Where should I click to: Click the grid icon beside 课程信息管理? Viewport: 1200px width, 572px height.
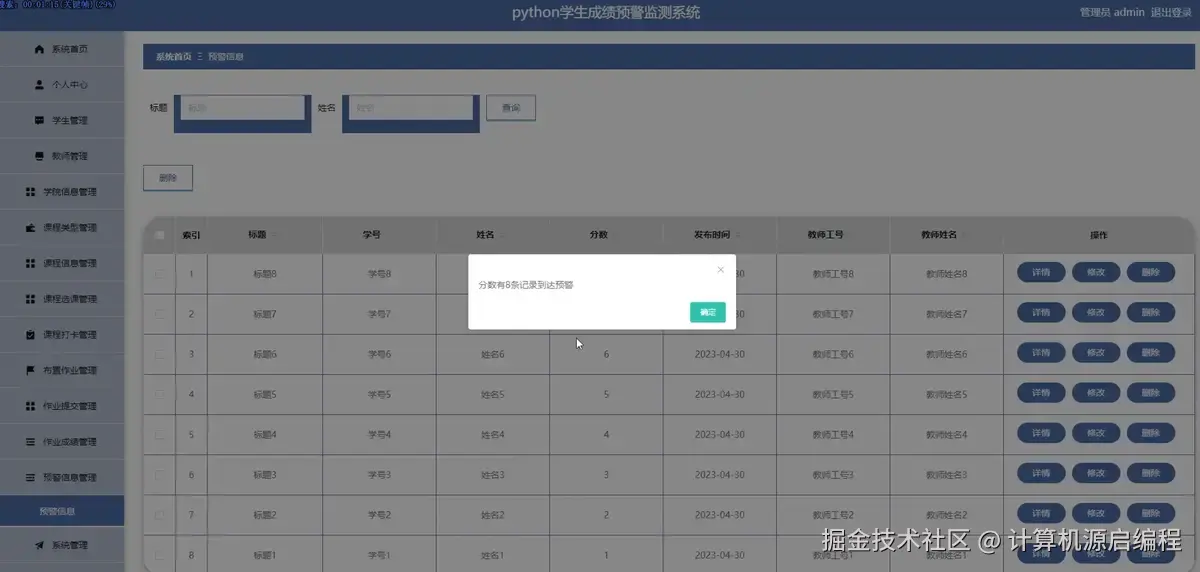[31, 263]
